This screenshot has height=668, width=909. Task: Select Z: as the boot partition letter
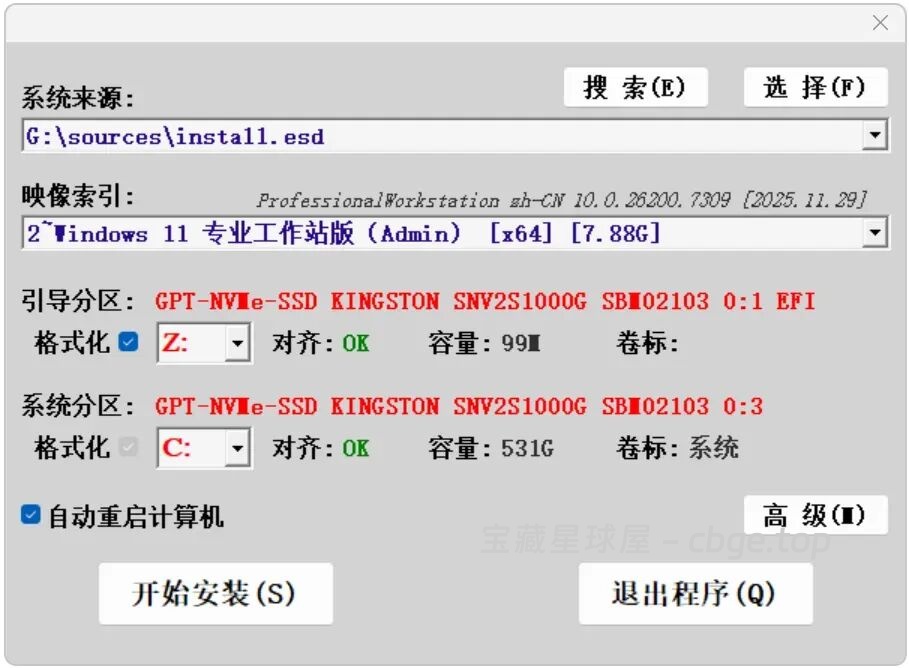pos(185,342)
